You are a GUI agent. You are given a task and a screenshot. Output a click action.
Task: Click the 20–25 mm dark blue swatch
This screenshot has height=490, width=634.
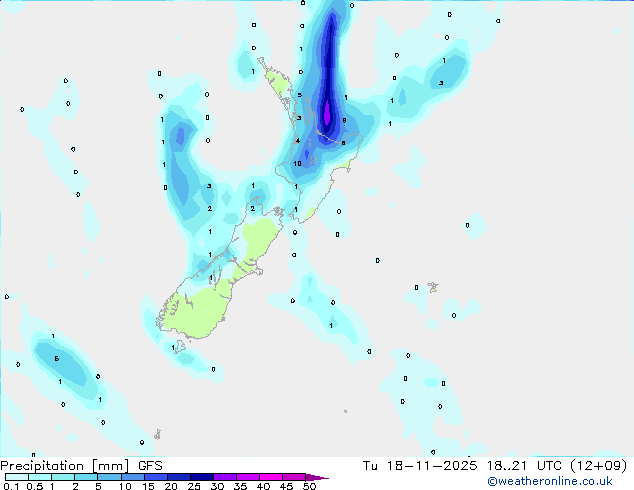tap(179, 477)
